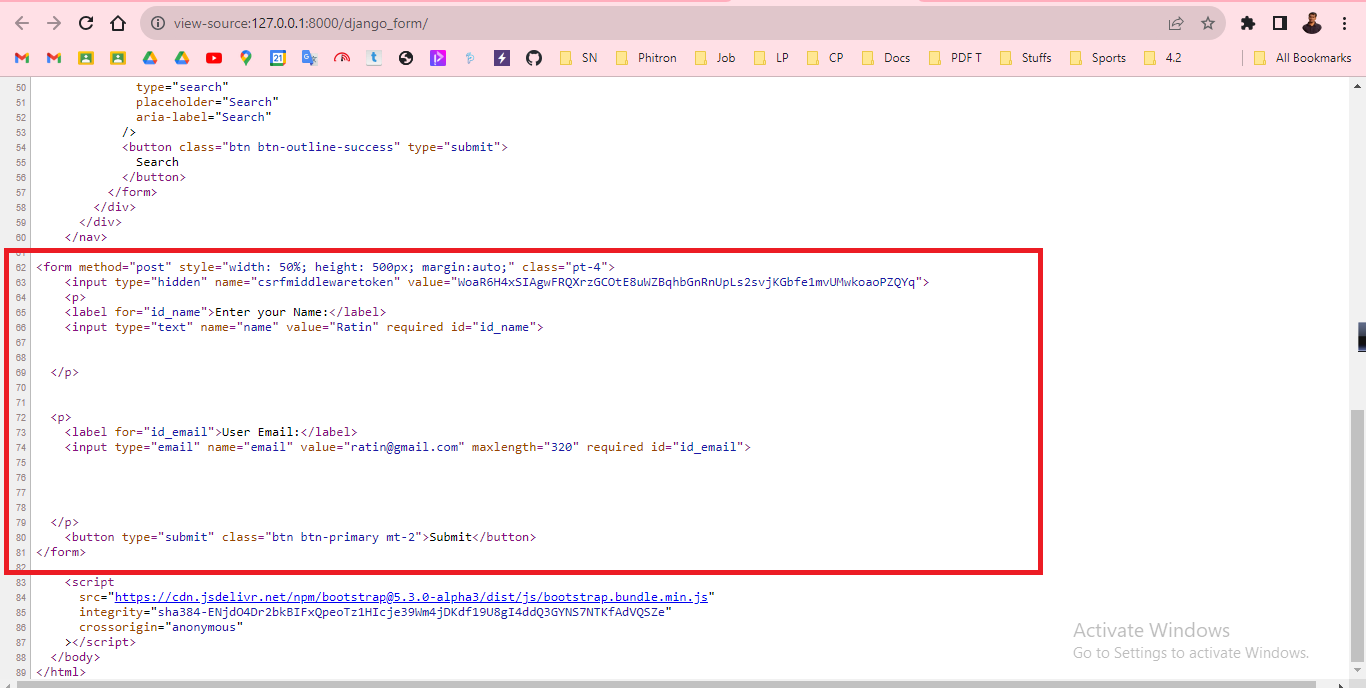Screen dimensions: 1366x688
Task: Open the PDF T bookmark folder
Action: tap(956, 58)
